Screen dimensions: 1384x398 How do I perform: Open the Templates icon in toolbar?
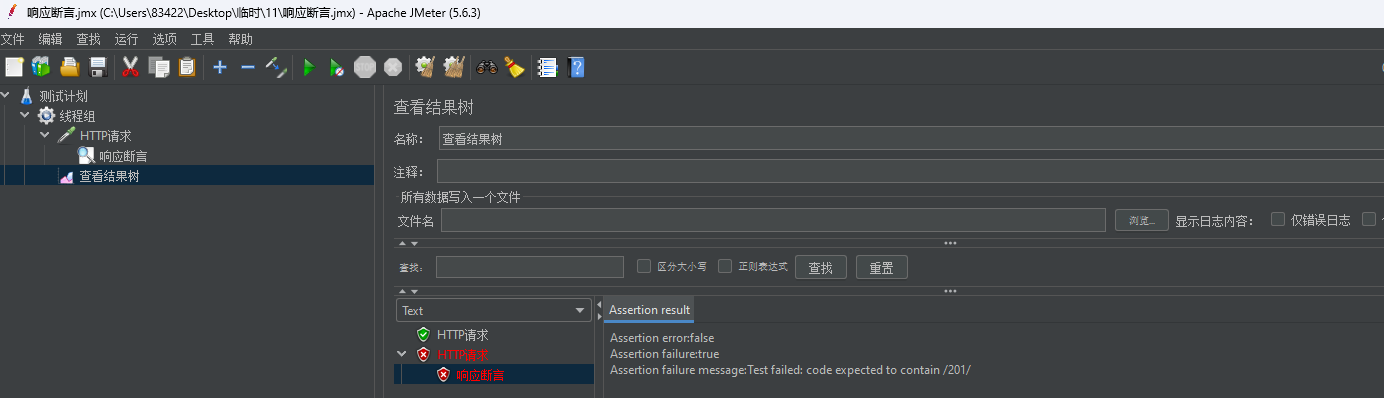[x=41, y=67]
